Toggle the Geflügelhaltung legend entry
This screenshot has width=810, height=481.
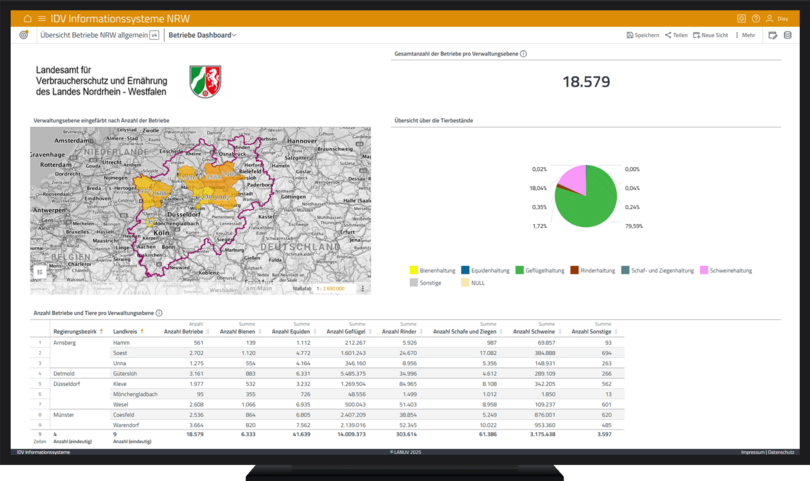540,270
